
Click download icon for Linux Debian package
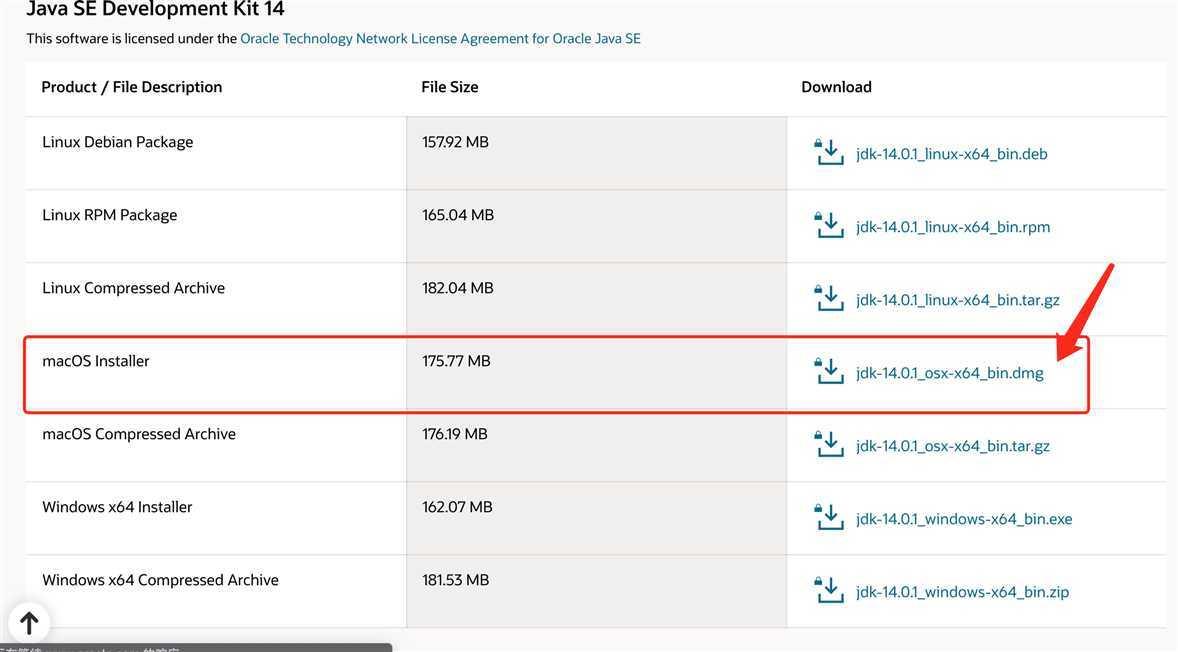[829, 153]
